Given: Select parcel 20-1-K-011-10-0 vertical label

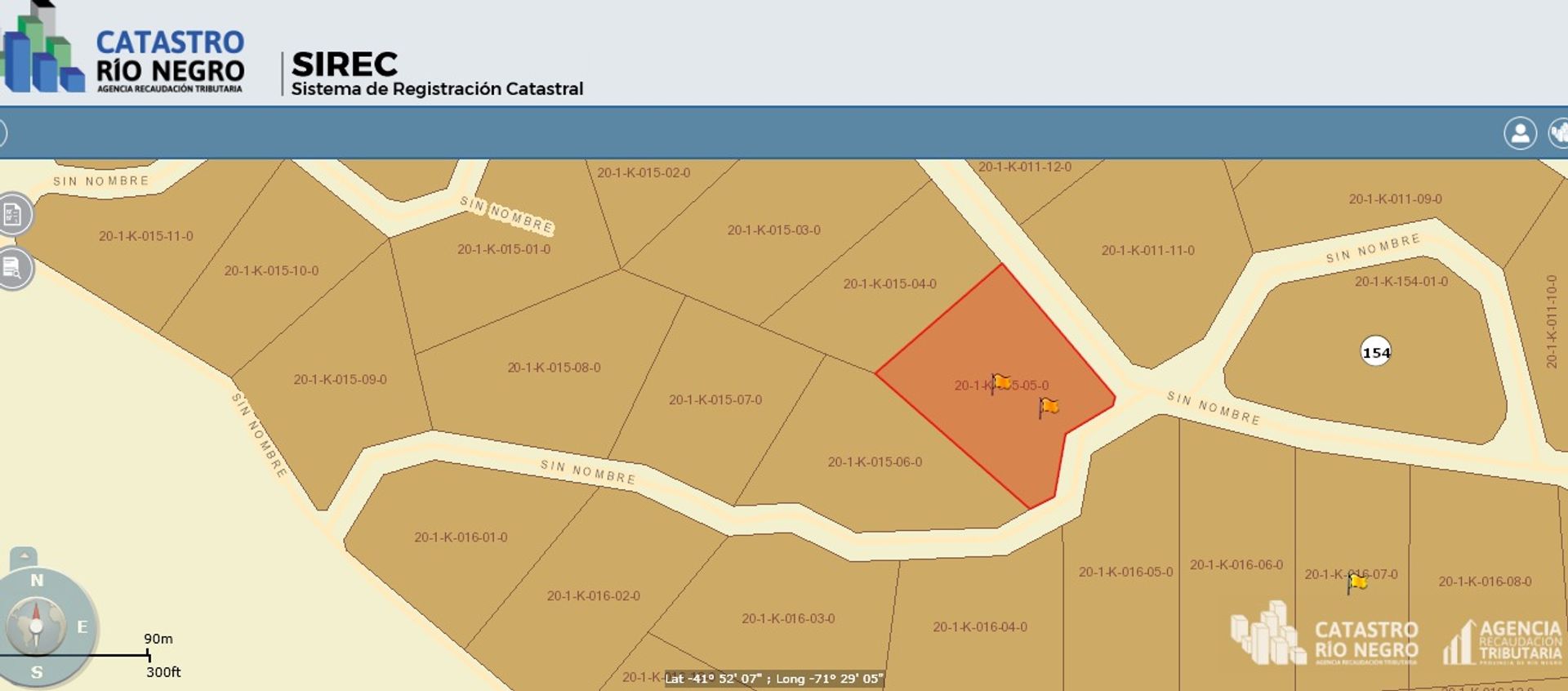Looking at the screenshot, I should click(1552, 321).
